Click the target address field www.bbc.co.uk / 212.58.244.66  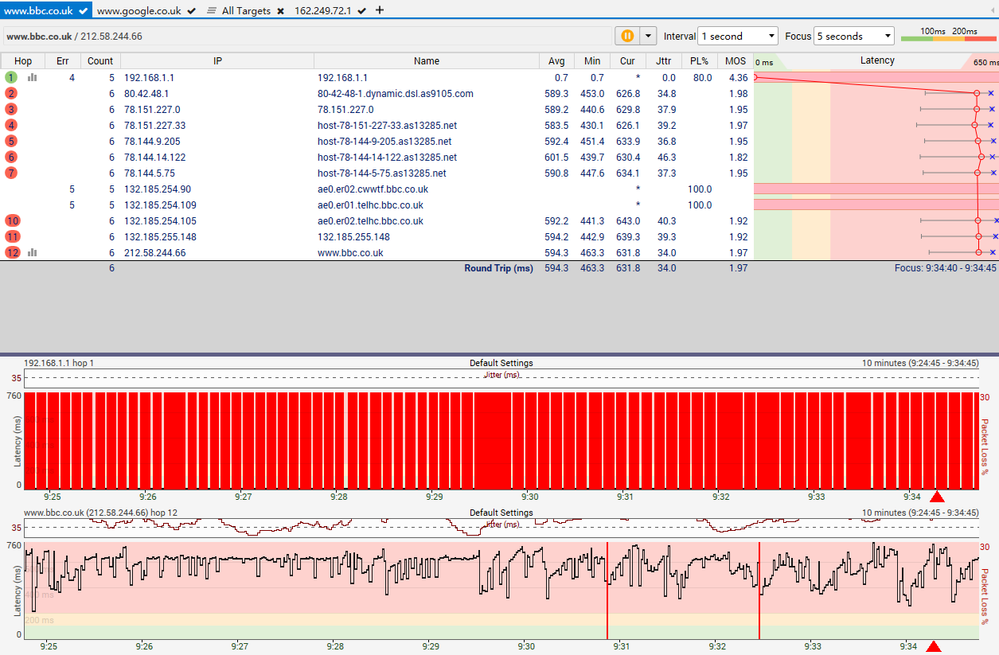point(306,36)
